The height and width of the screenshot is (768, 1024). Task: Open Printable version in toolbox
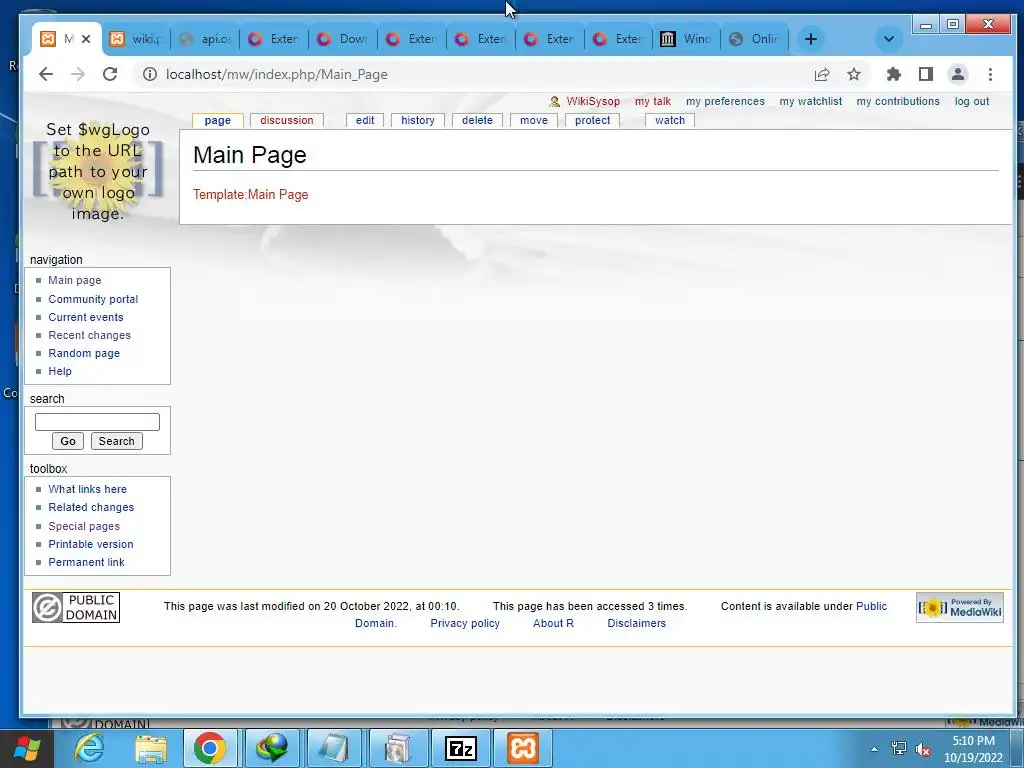point(91,544)
